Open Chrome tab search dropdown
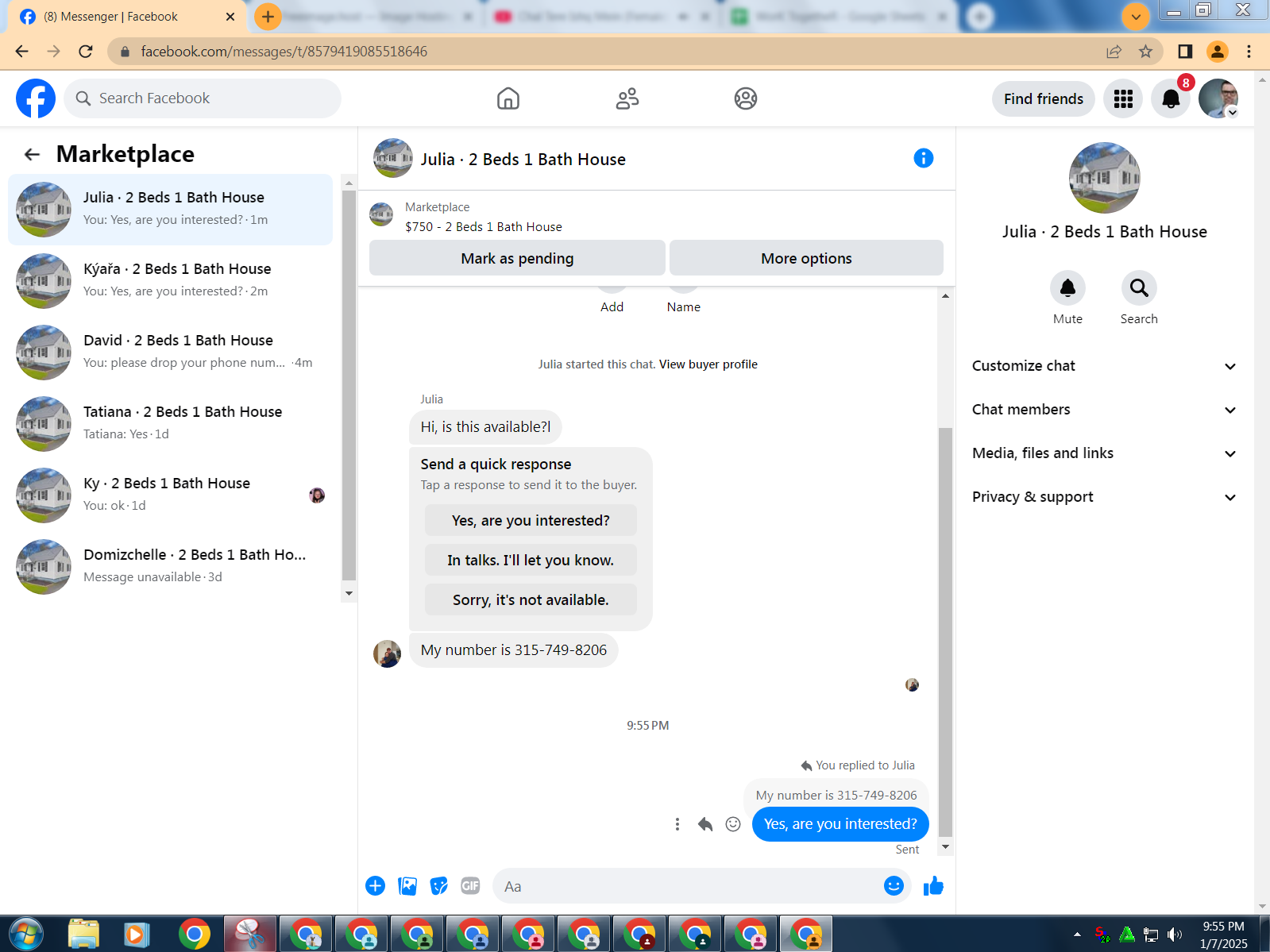The width and height of the screenshot is (1270, 952). [x=1136, y=16]
